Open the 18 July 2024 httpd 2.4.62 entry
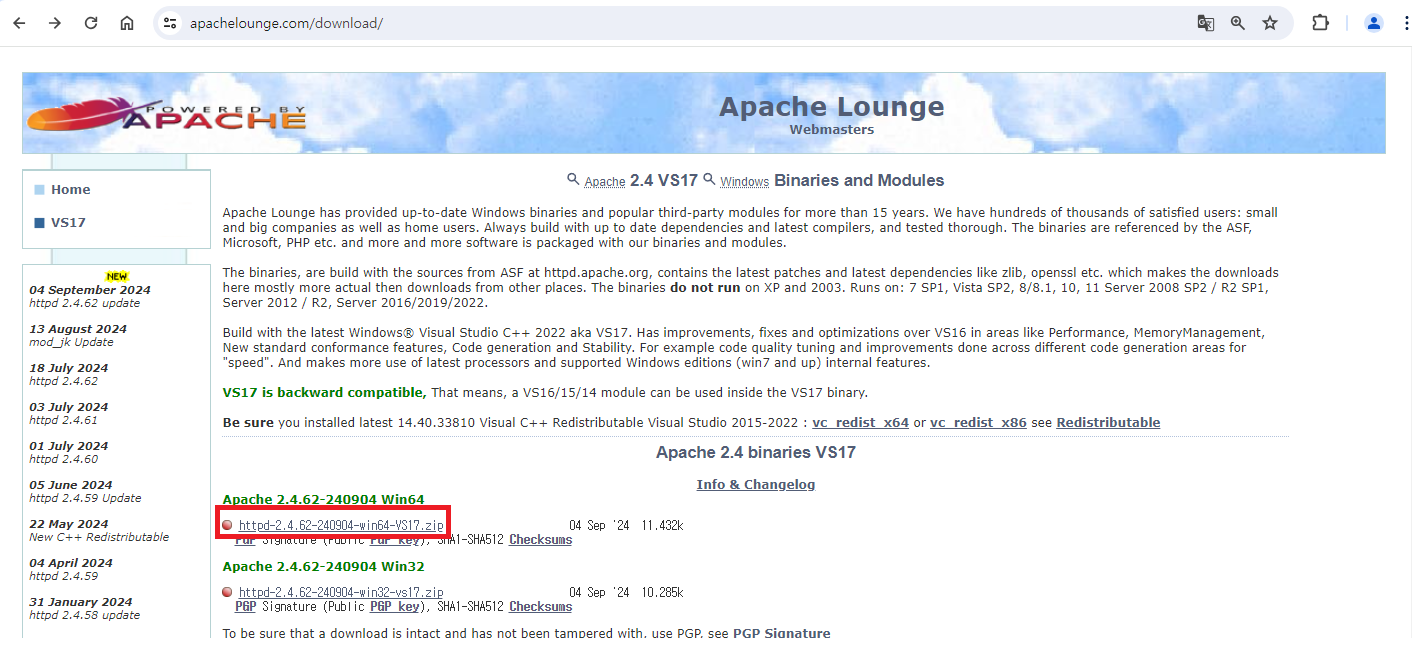The image size is (1412, 648). tap(69, 374)
